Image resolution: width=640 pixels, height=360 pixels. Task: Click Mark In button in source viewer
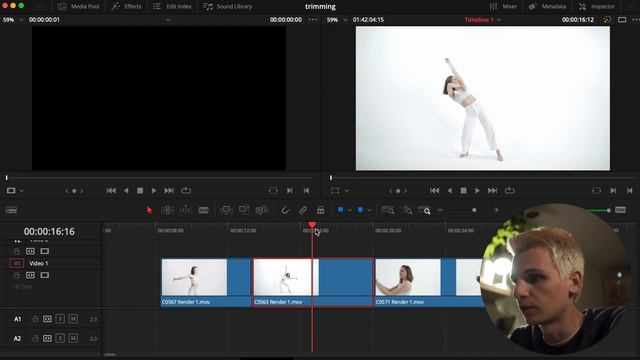[289, 191]
